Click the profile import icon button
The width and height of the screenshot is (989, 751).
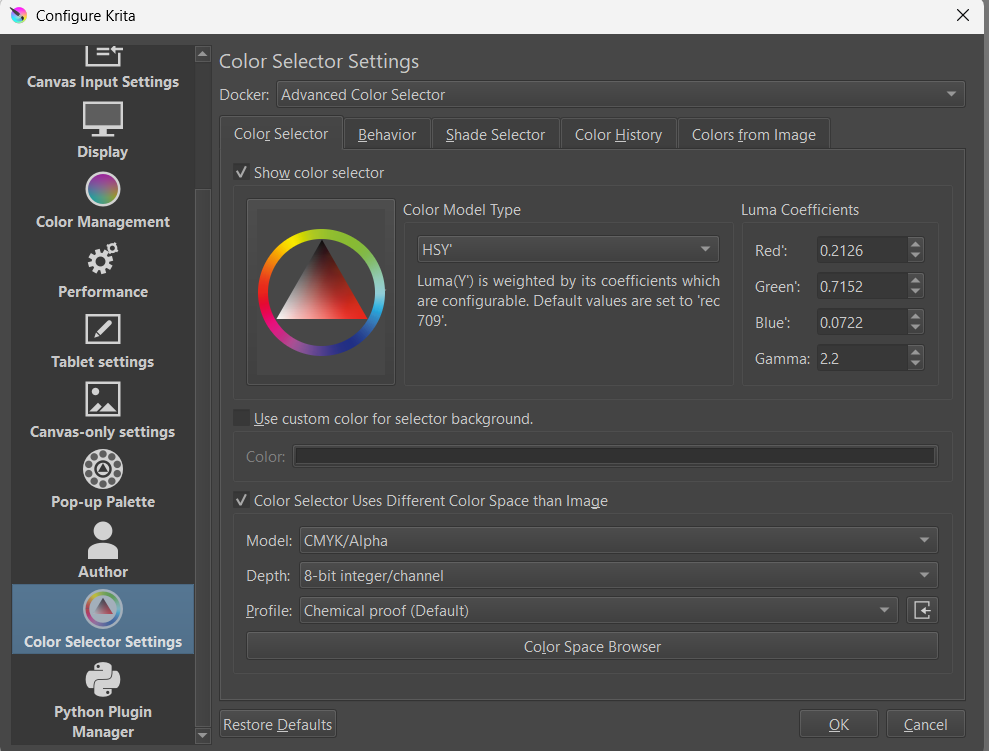(922, 610)
